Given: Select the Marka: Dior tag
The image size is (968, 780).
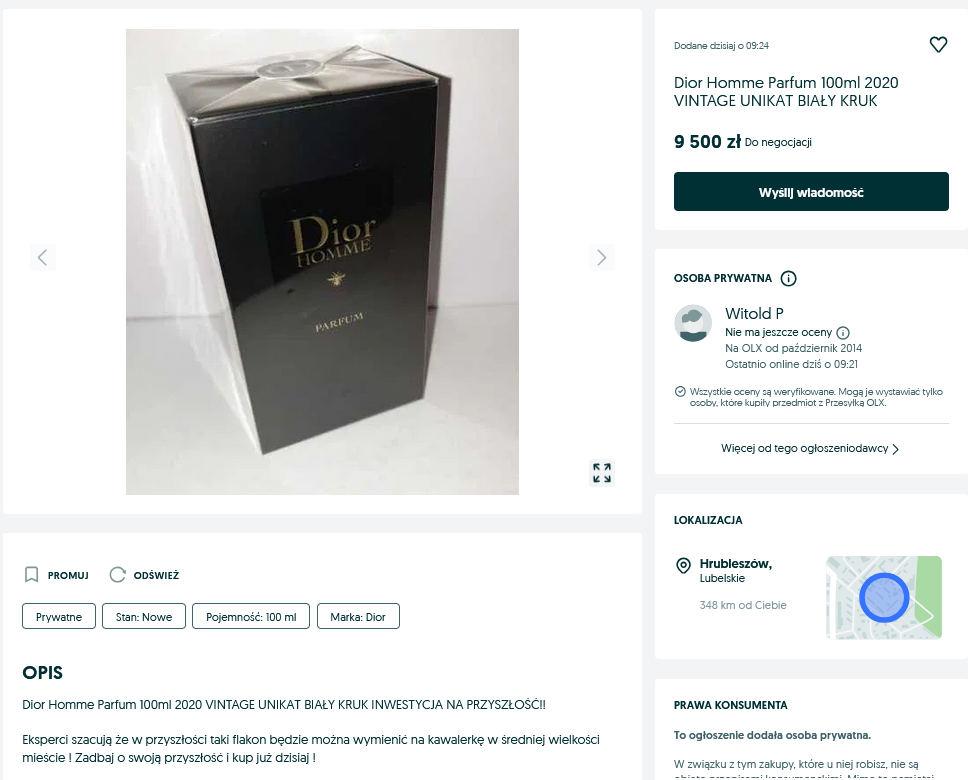Looking at the screenshot, I should coord(358,616).
